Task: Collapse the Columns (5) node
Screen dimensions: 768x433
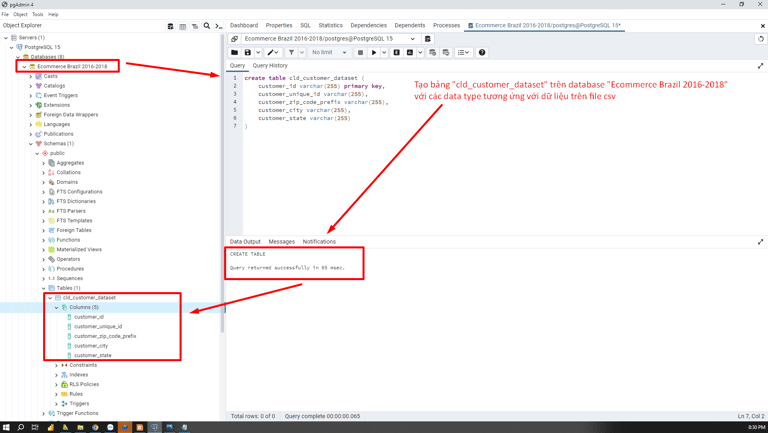Action: 56,308
